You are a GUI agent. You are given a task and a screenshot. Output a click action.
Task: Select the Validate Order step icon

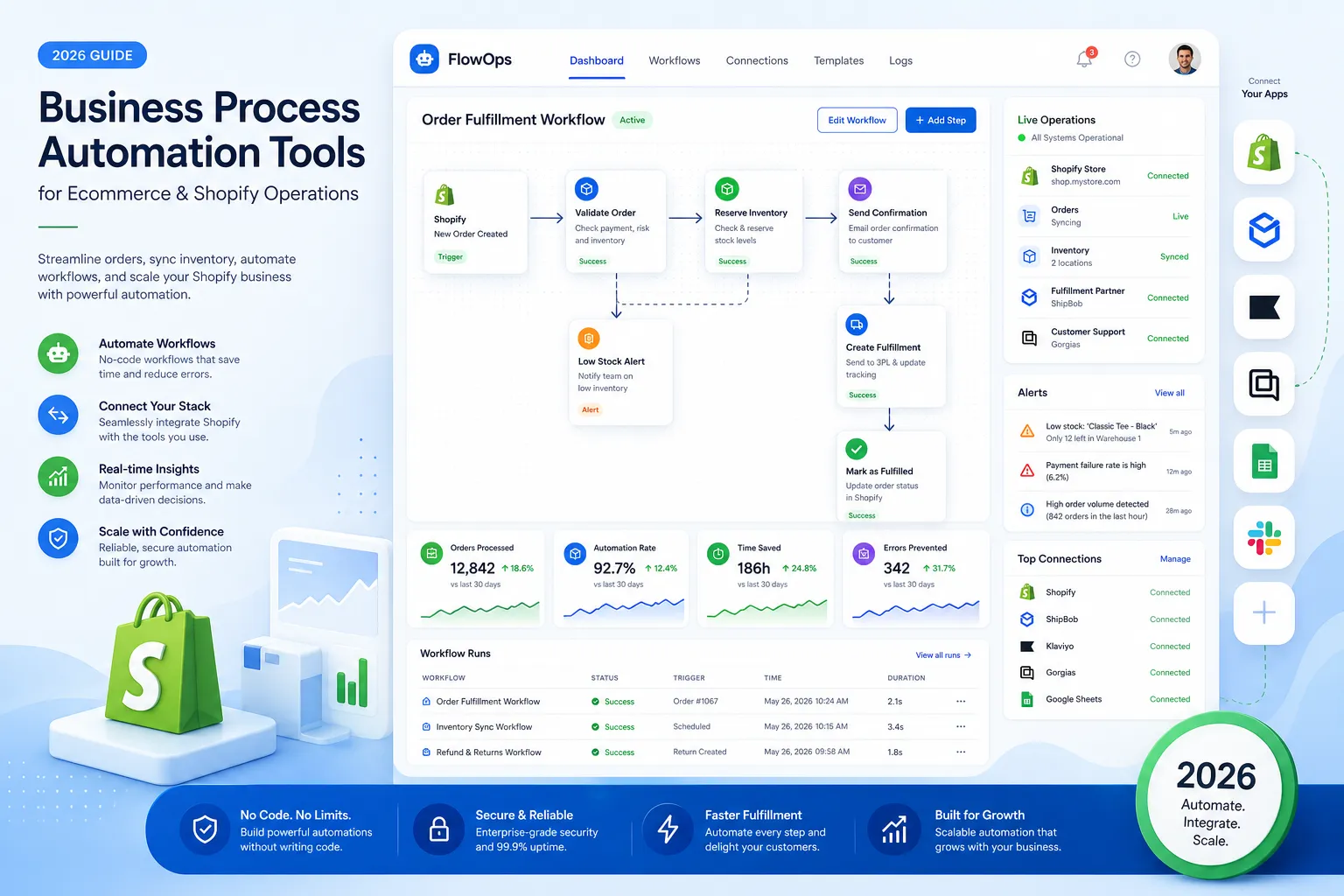[586, 189]
